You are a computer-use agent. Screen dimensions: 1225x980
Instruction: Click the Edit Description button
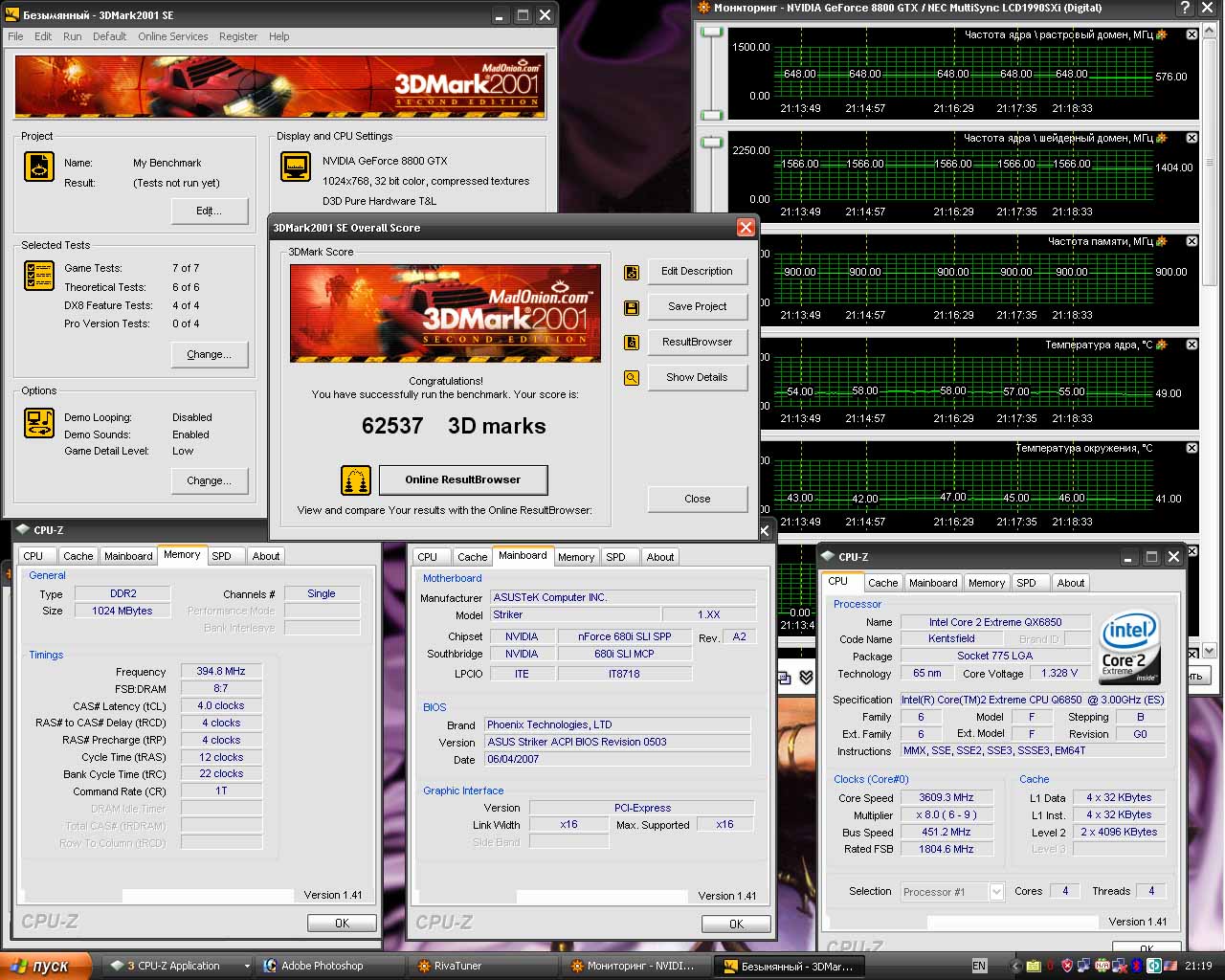[x=697, y=272]
